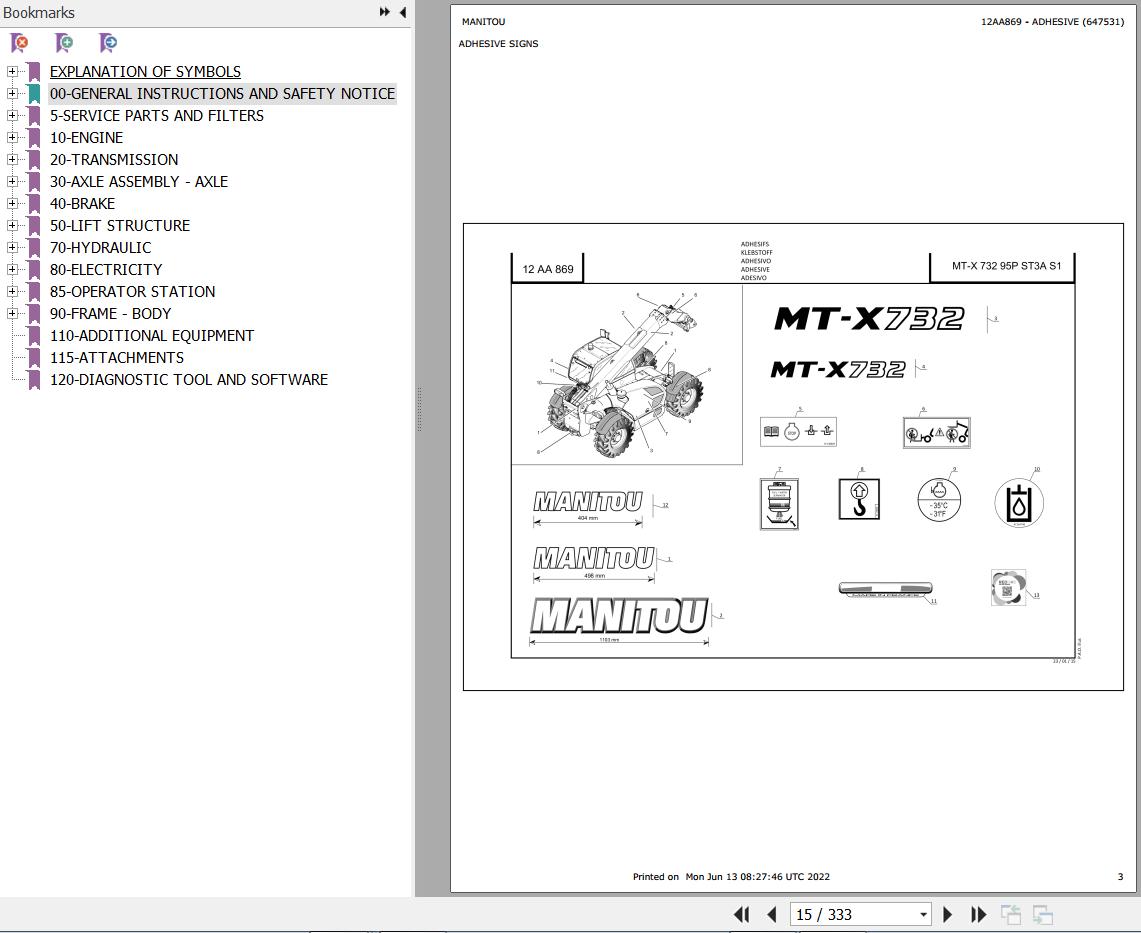Expand all bookmarks double-arrow icon
The height and width of the screenshot is (933, 1141).
[x=385, y=12]
